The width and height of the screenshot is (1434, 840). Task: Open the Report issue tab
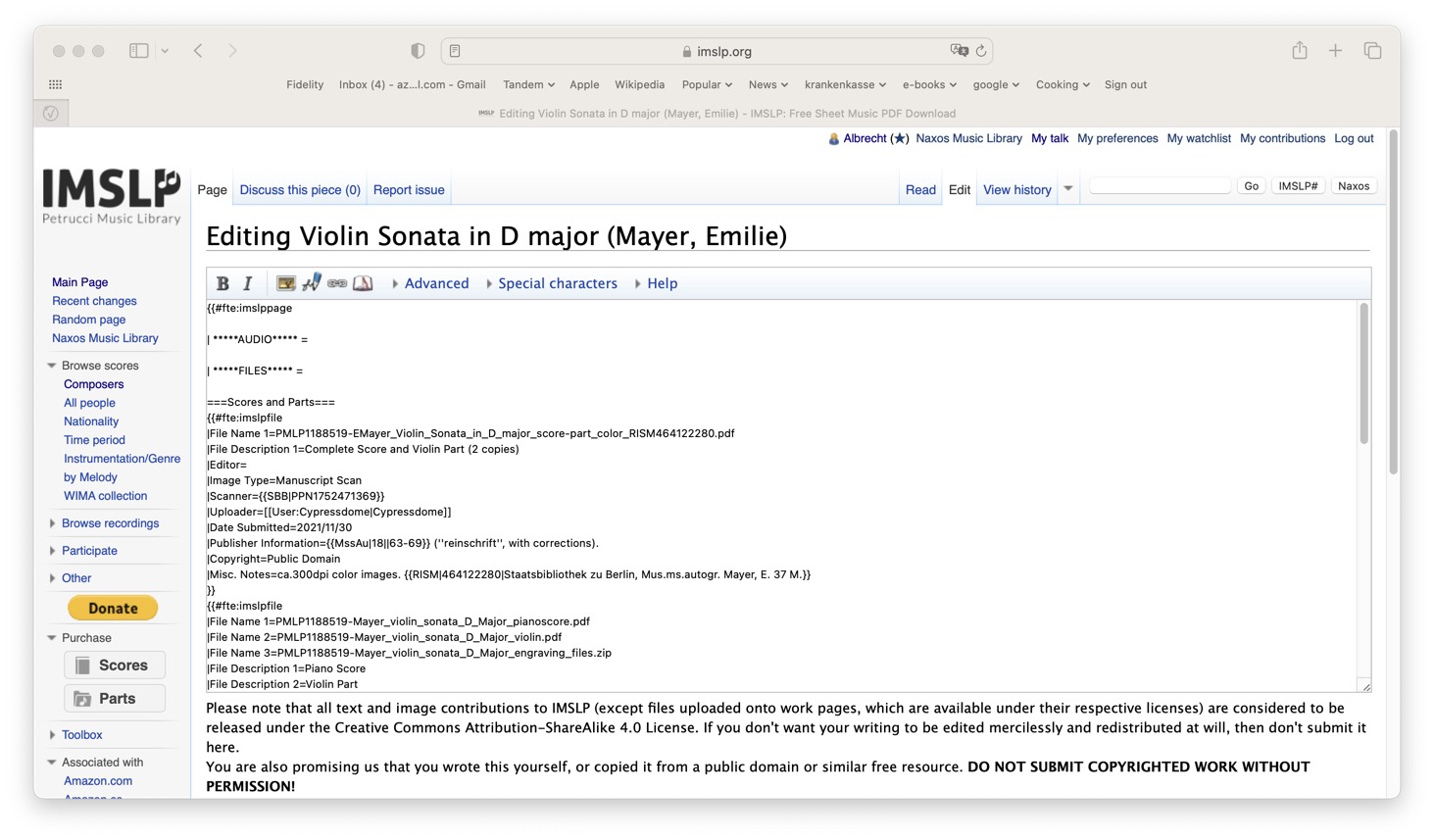[409, 190]
